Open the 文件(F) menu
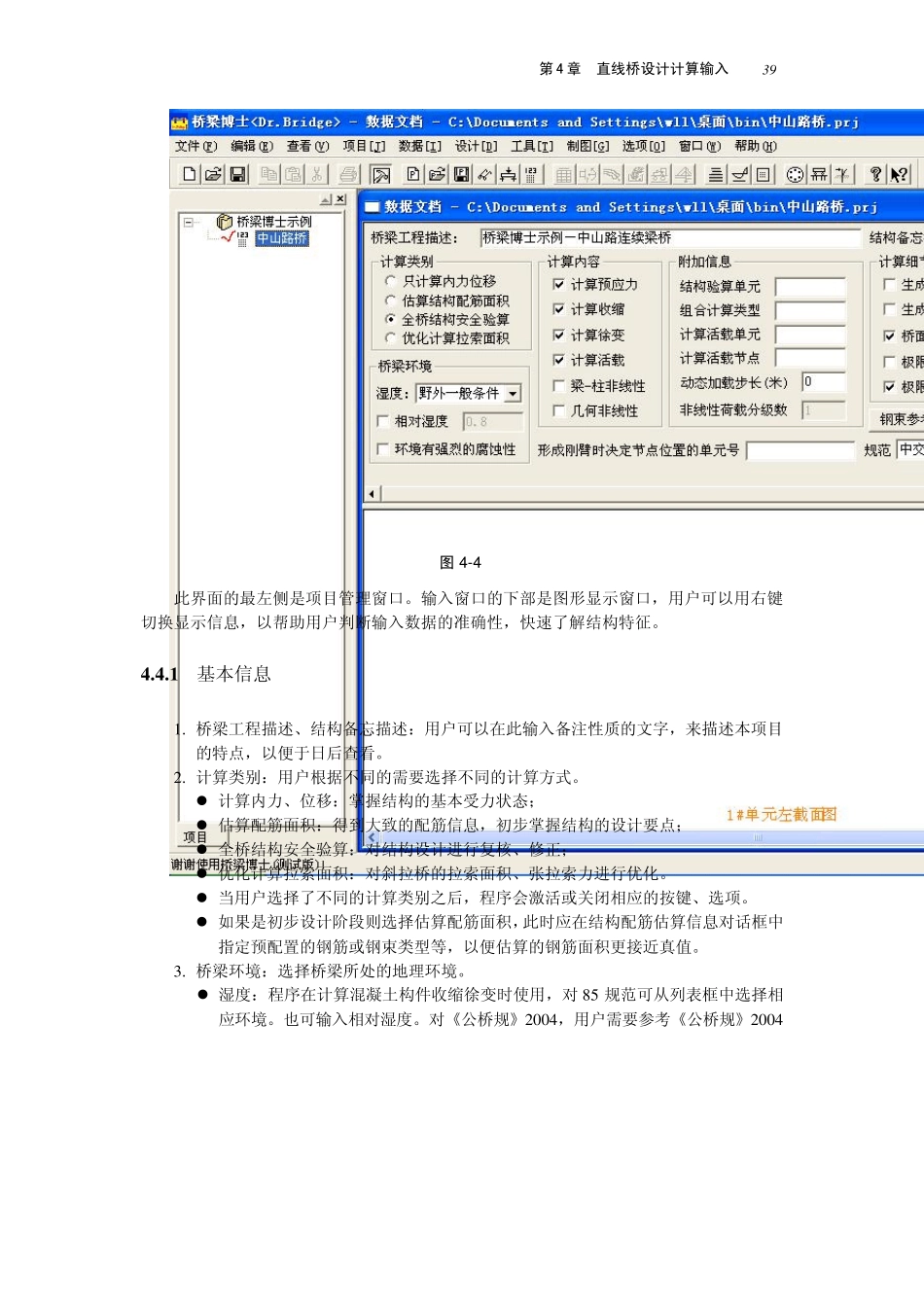The image size is (924, 1307). [x=195, y=147]
